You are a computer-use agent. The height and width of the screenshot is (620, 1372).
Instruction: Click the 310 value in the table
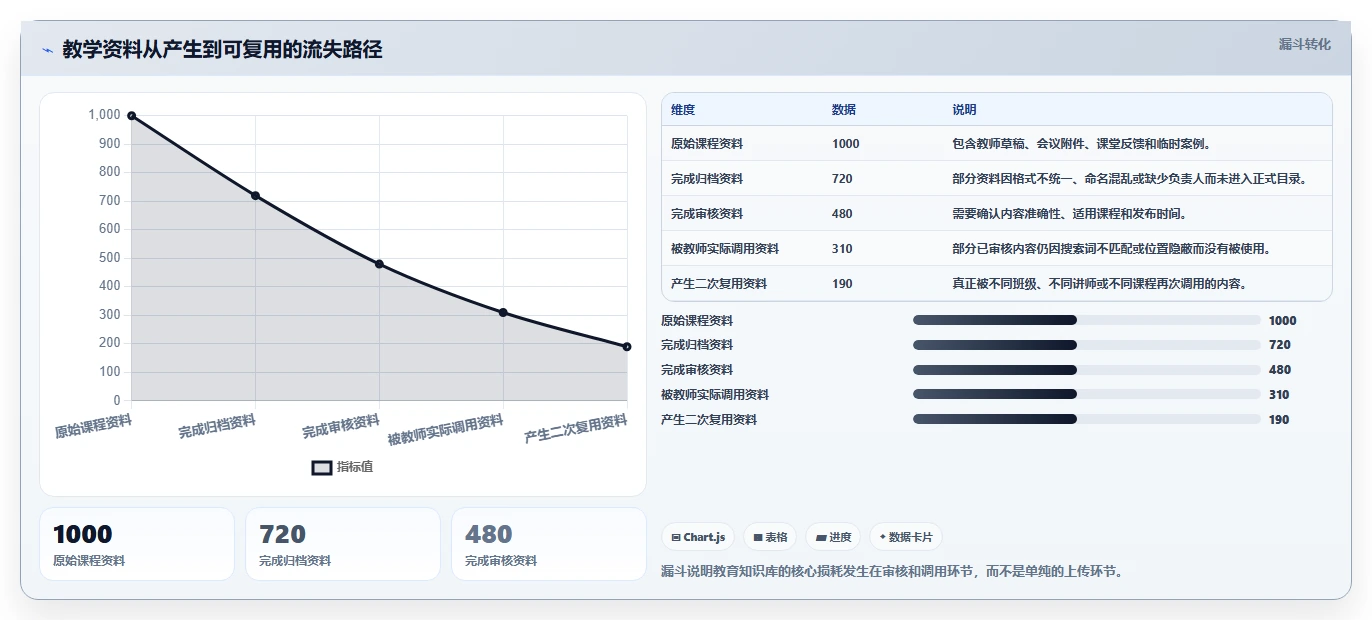pos(842,249)
